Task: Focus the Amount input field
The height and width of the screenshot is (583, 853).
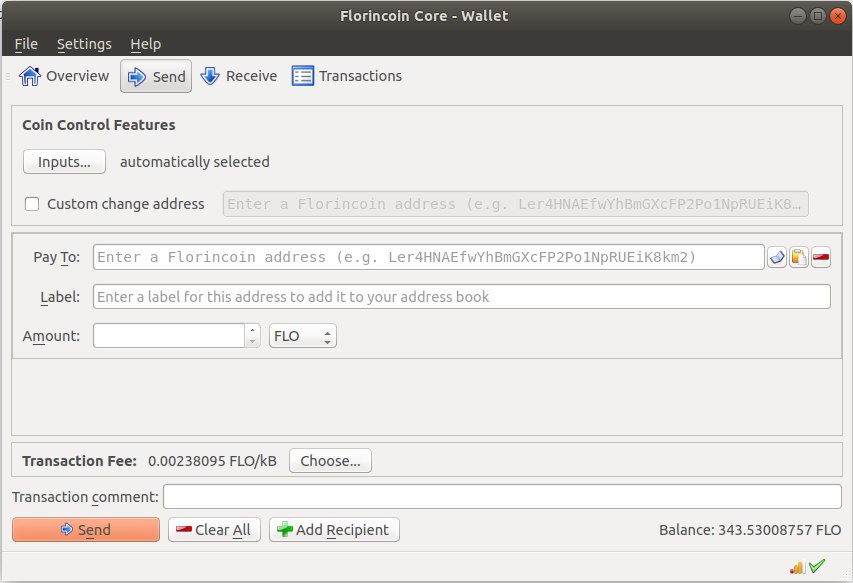Action: point(169,336)
